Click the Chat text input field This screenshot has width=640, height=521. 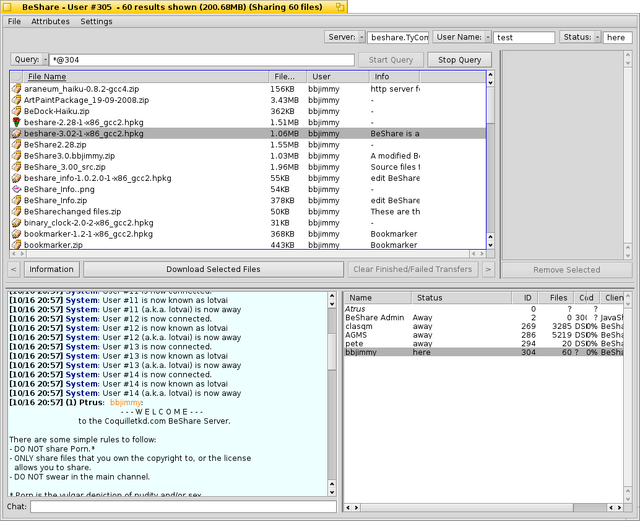[x=183, y=507]
